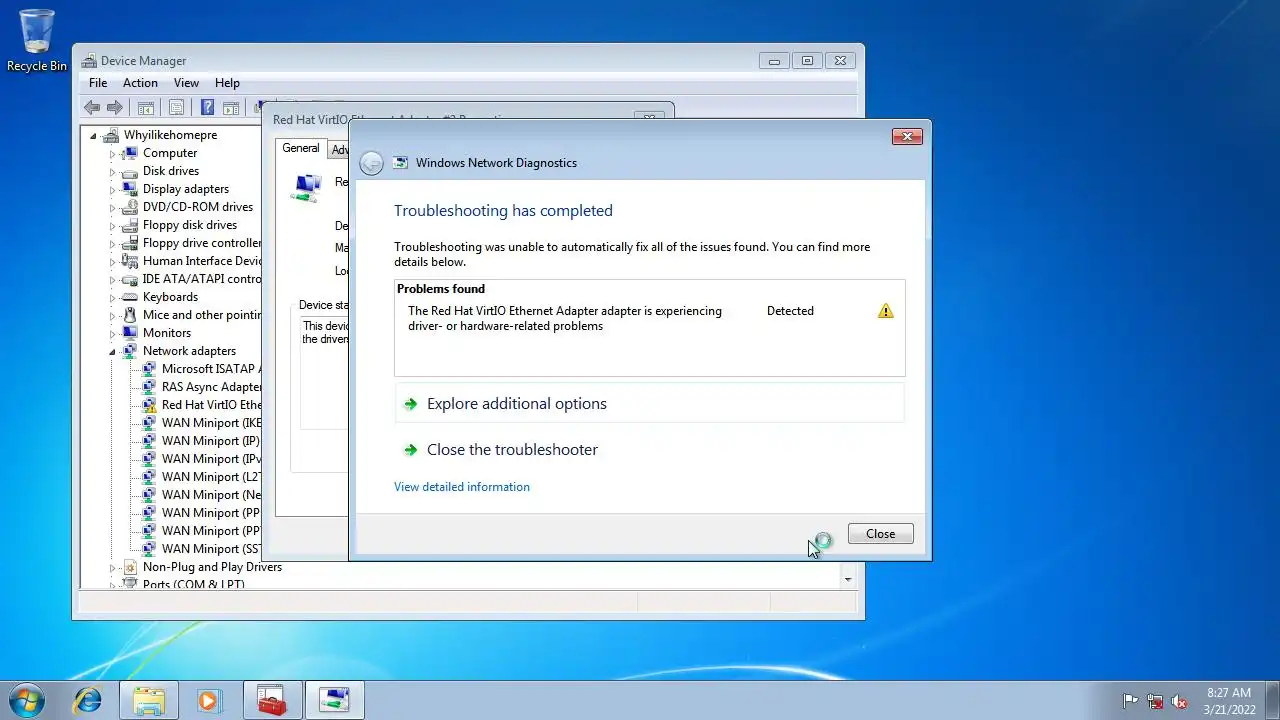Expand the Floppy disk drives node
The width and height of the screenshot is (1280, 720).
112,225
